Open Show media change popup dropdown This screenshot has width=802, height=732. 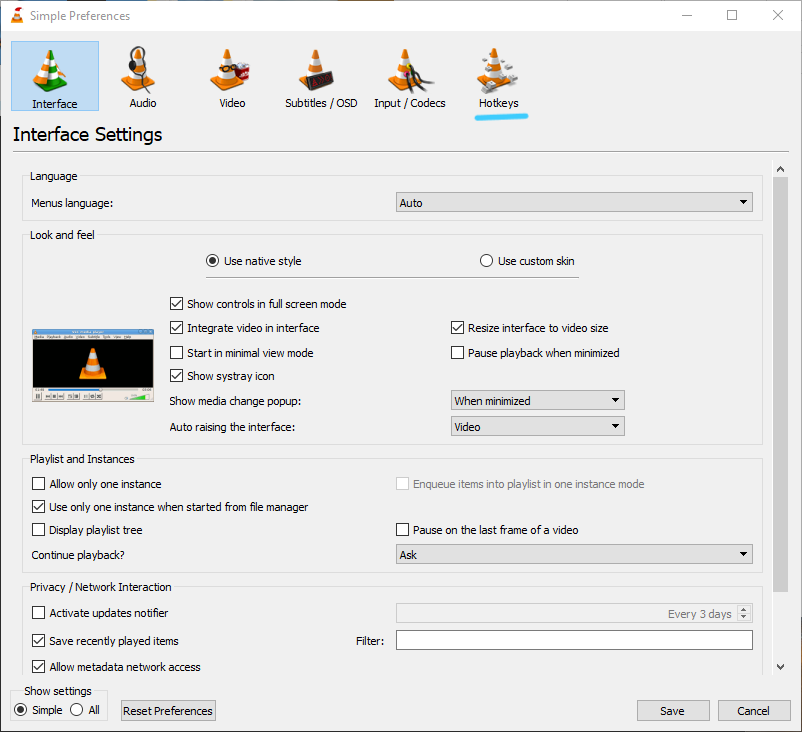click(x=538, y=401)
